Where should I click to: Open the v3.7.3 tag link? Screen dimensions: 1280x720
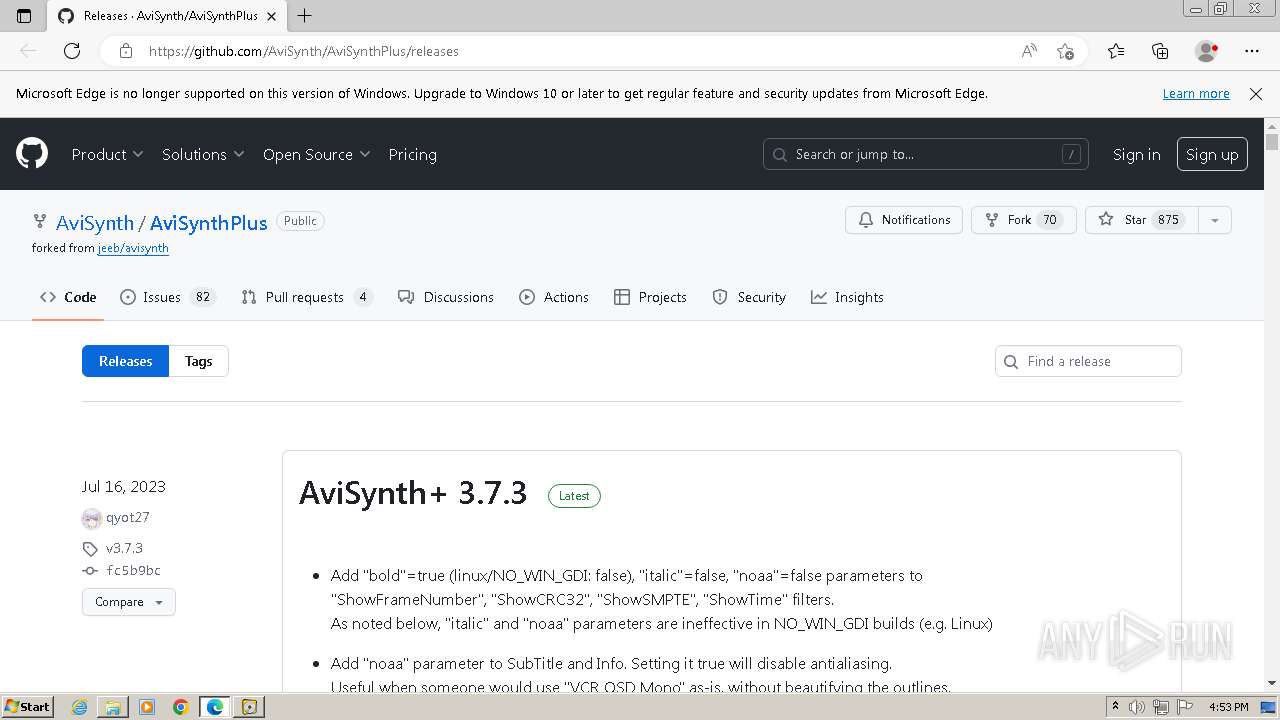click(124, 548)
